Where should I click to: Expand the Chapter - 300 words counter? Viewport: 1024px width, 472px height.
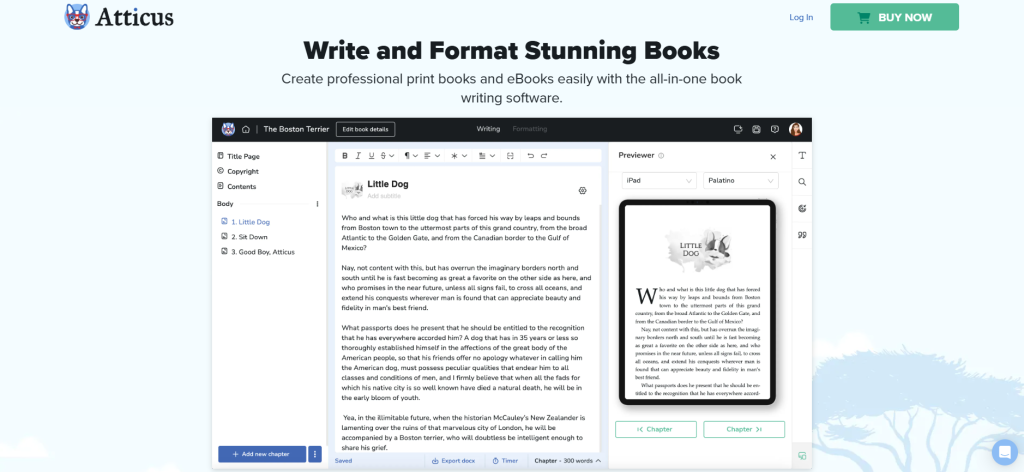coord(568,461)
